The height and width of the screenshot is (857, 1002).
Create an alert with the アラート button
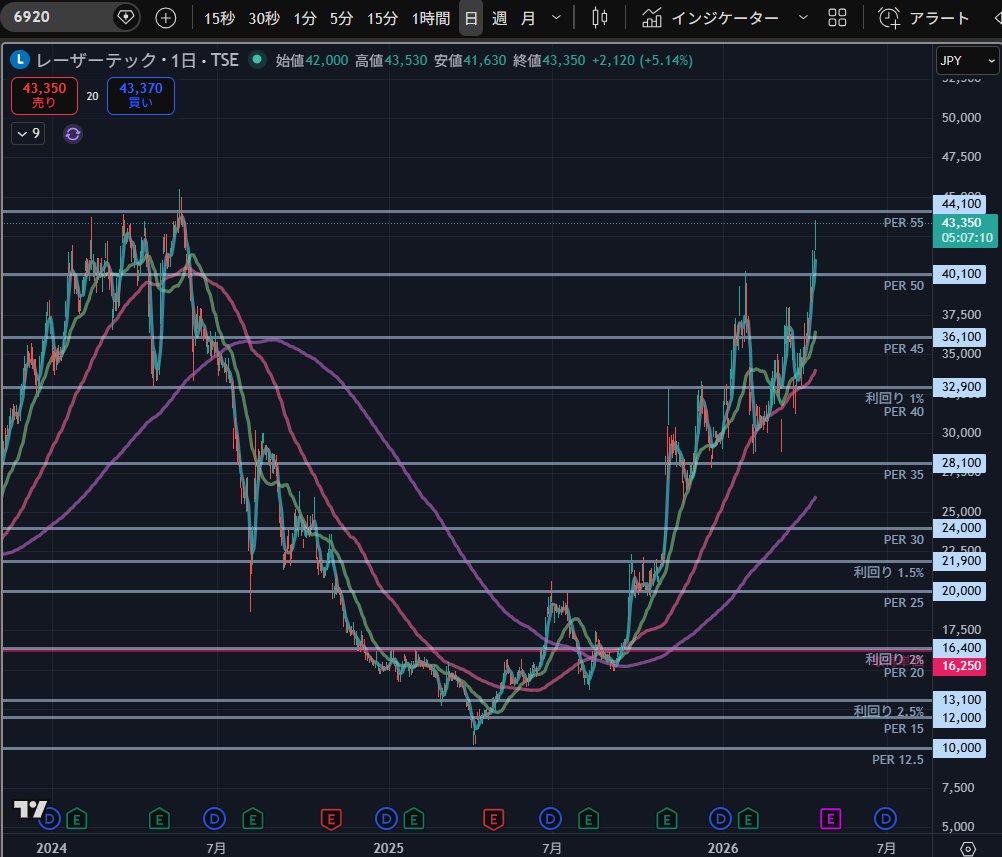923,18
